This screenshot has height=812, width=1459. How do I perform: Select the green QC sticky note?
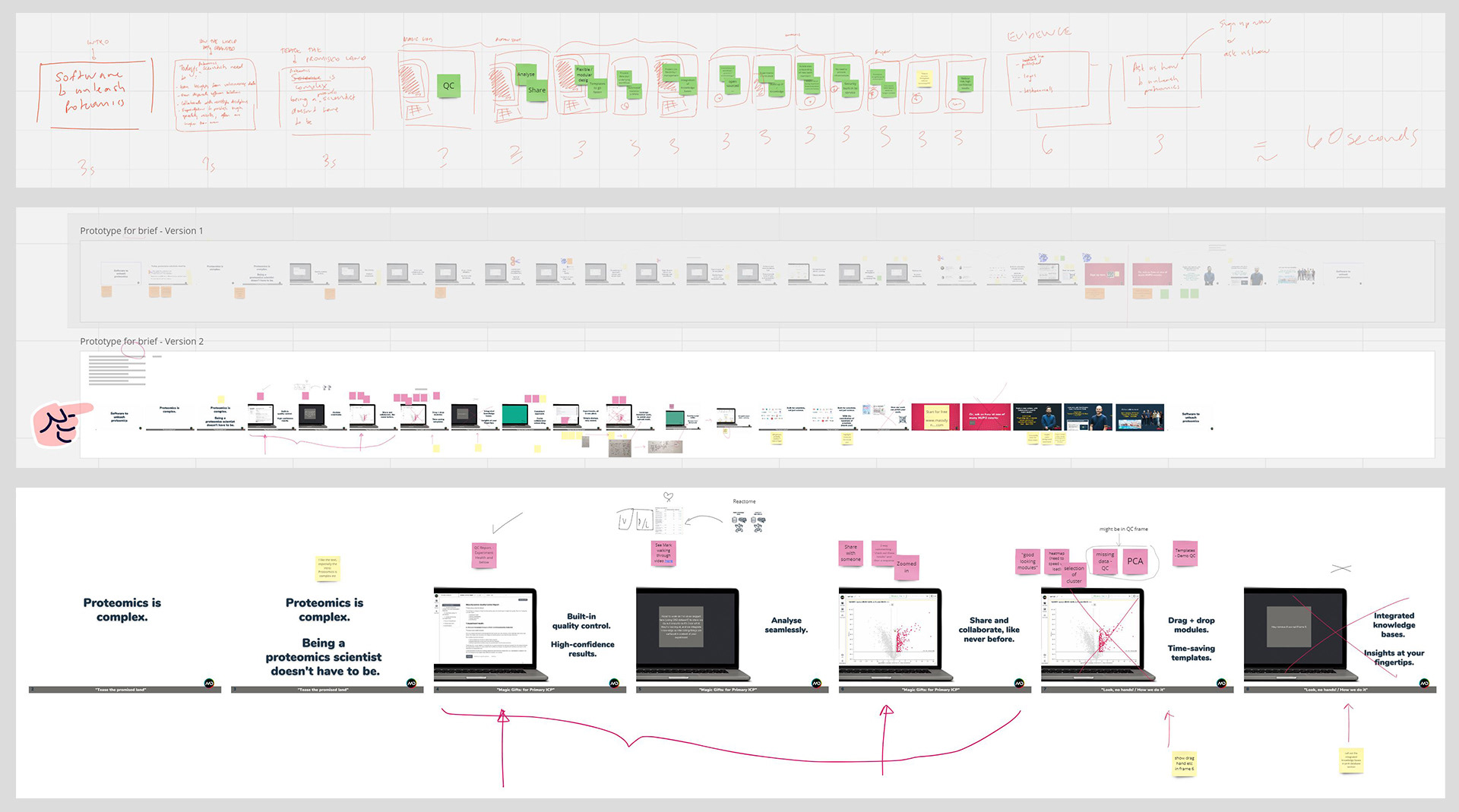click(x=448, y=86)
